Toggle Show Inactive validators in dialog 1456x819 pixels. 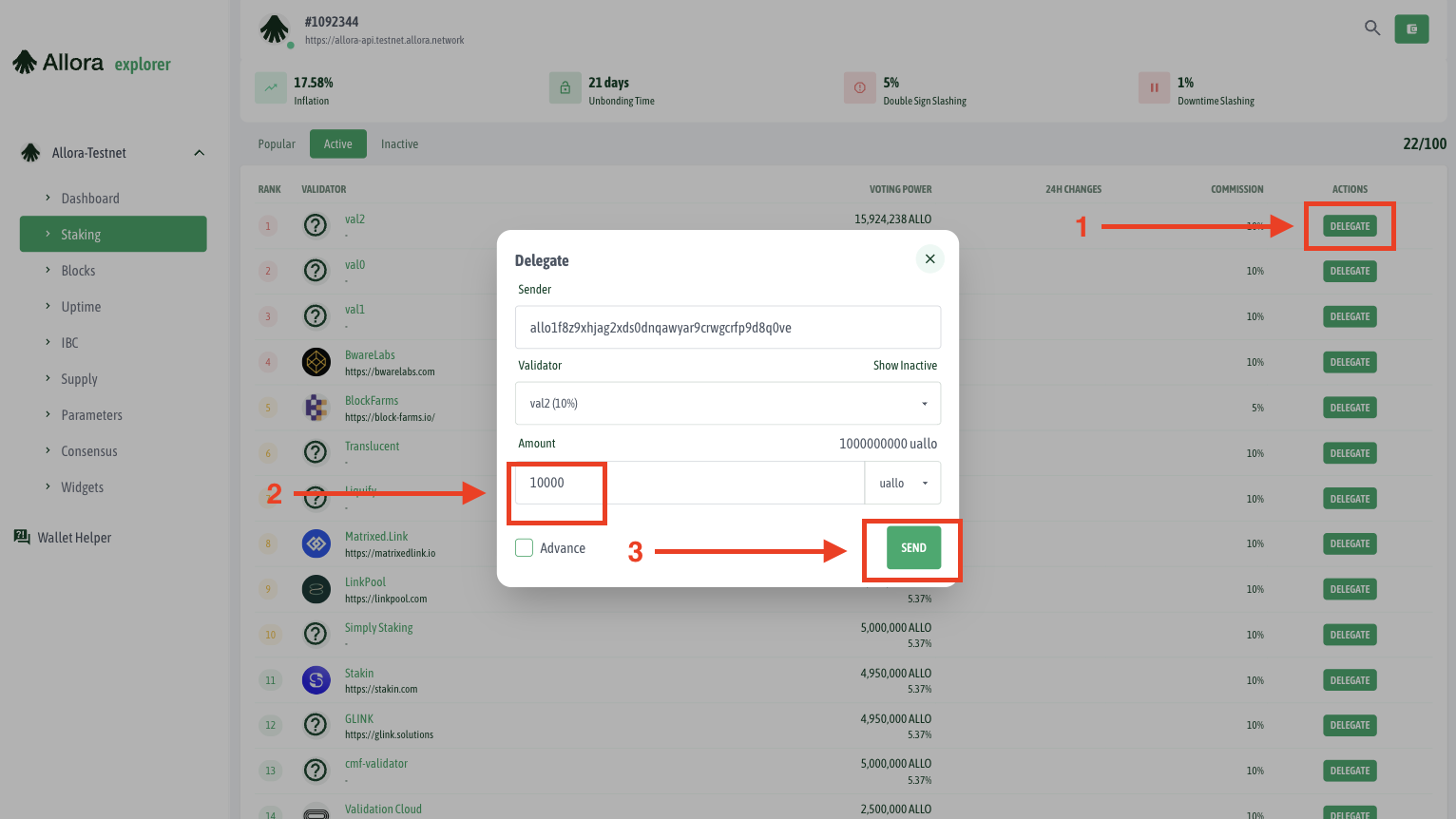(905, 365)
